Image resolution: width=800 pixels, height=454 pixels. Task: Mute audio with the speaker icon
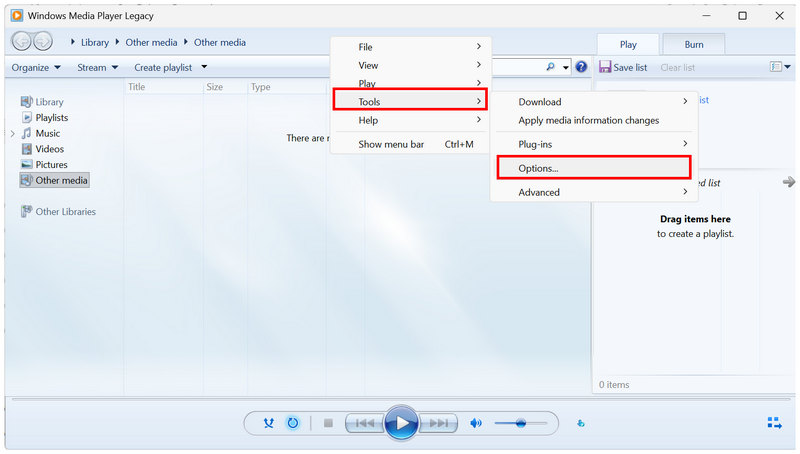coord(476,423)
